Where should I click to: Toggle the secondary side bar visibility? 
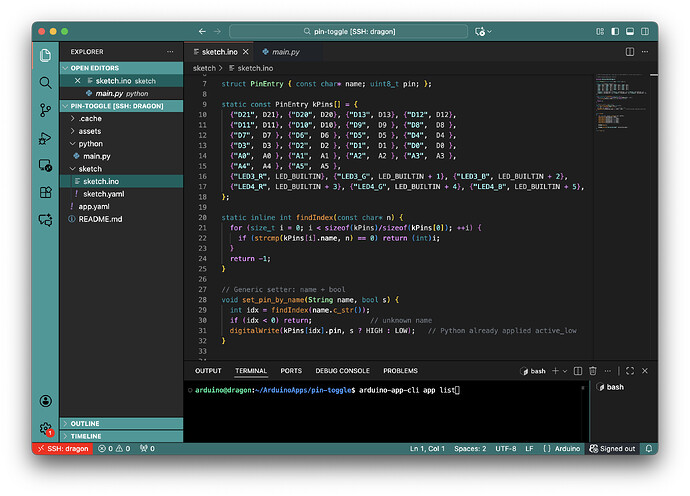coord(645,31)
